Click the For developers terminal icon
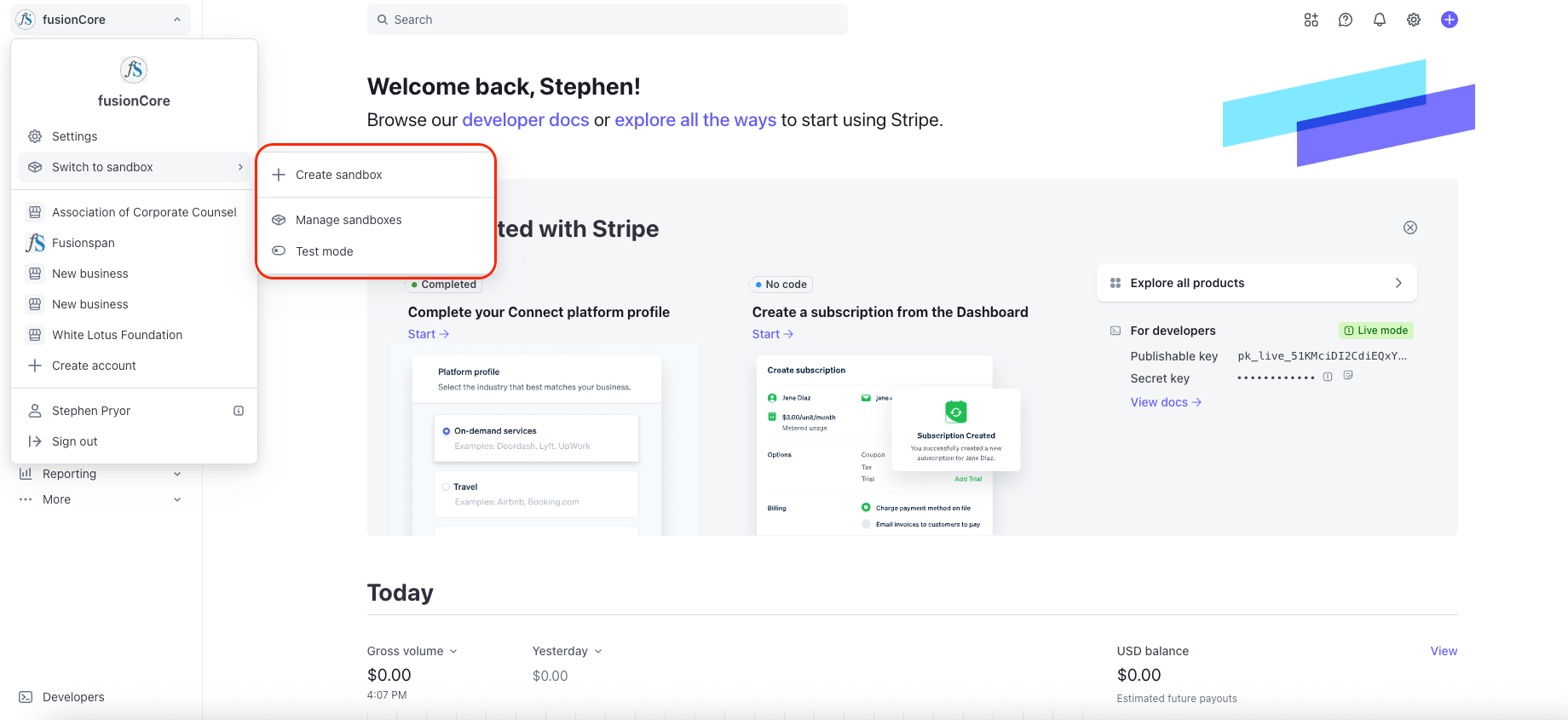This screenshot has width=1568, height=720. pos(1115,331)
